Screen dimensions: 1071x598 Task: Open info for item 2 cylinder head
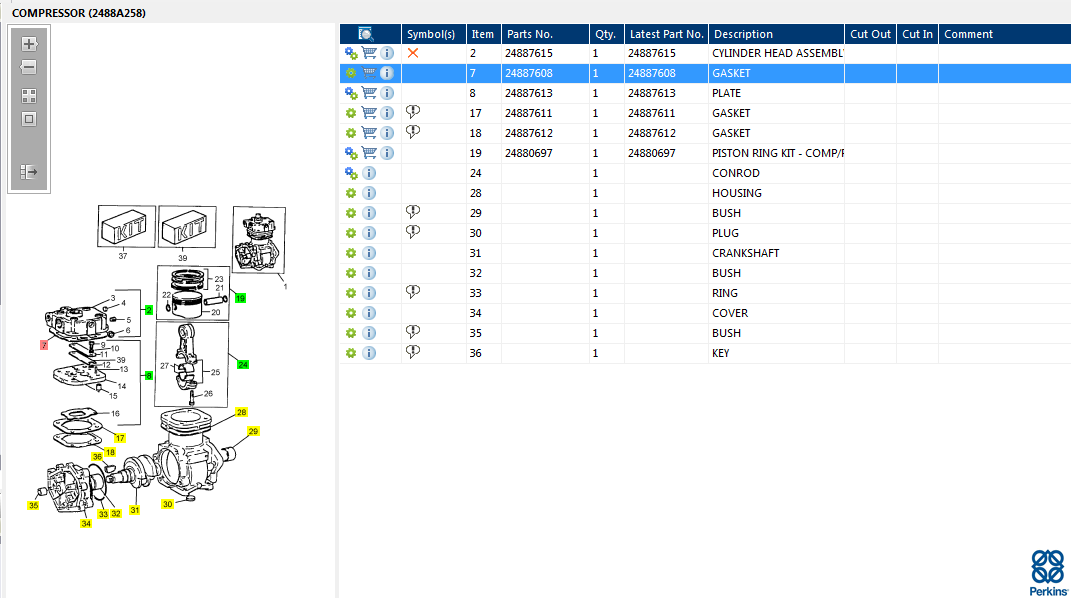[x=387, y=53]
